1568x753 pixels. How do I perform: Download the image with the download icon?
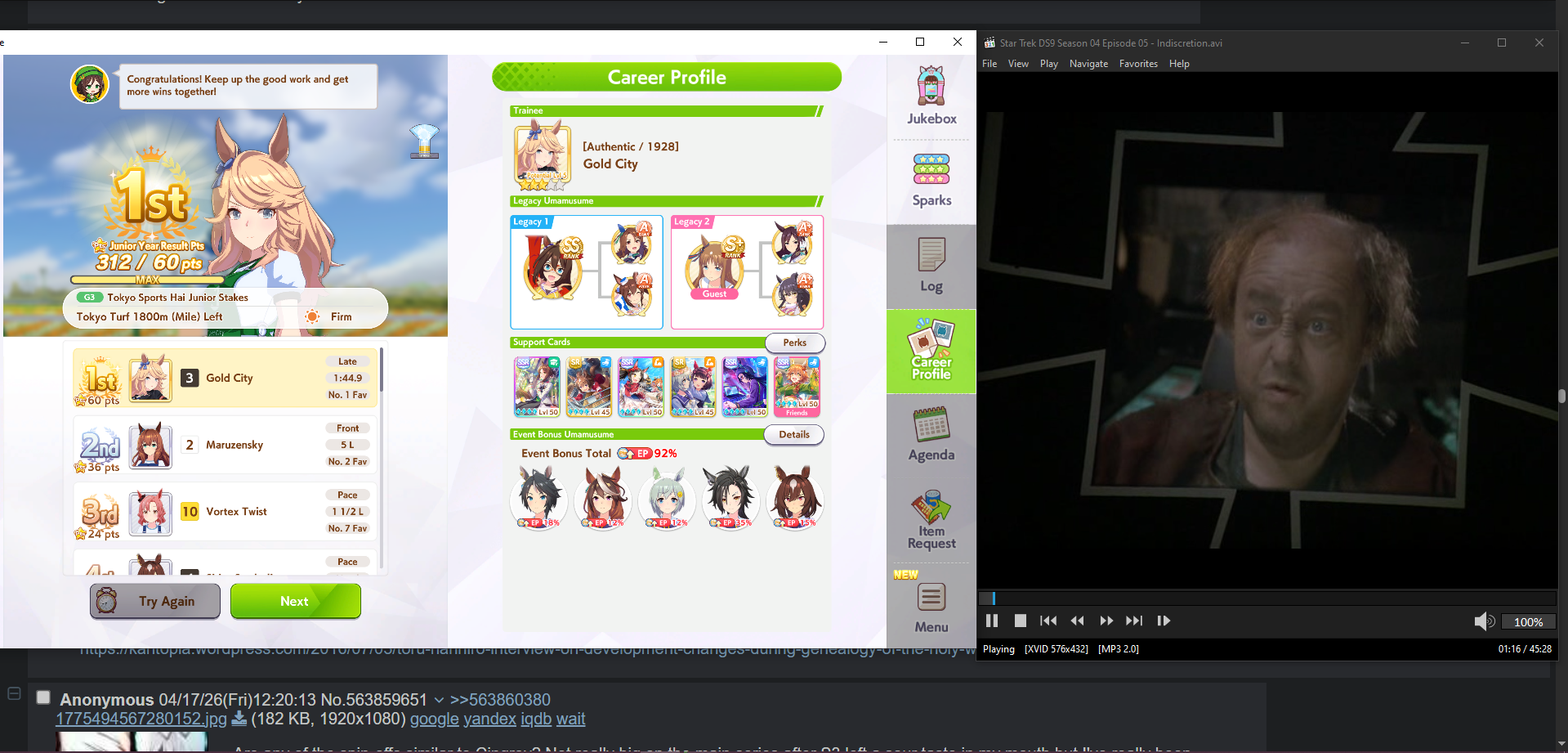coord(239,719)
